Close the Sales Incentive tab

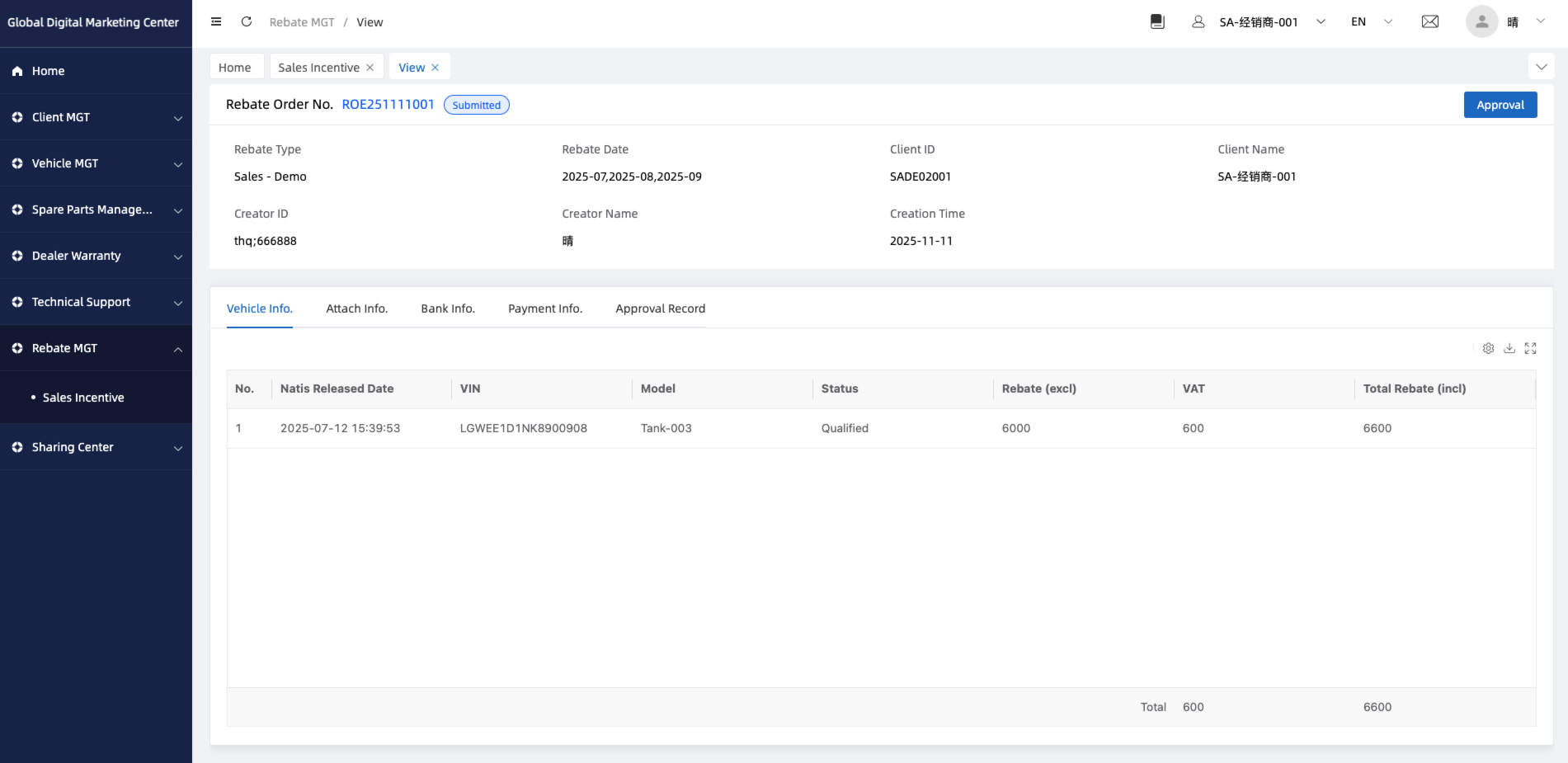[370, 68]
